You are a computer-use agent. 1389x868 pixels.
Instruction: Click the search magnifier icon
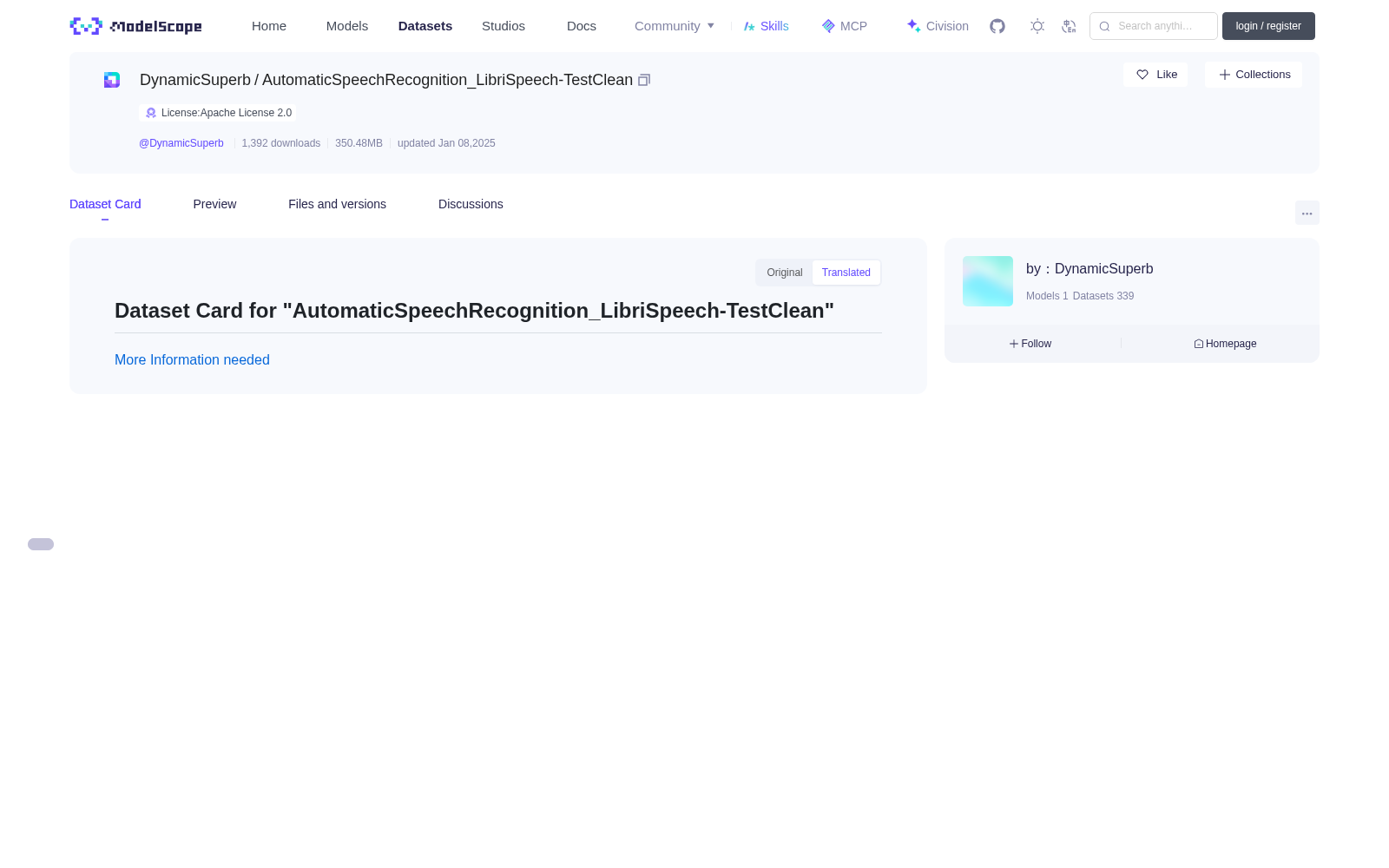tap(1104, 26)
